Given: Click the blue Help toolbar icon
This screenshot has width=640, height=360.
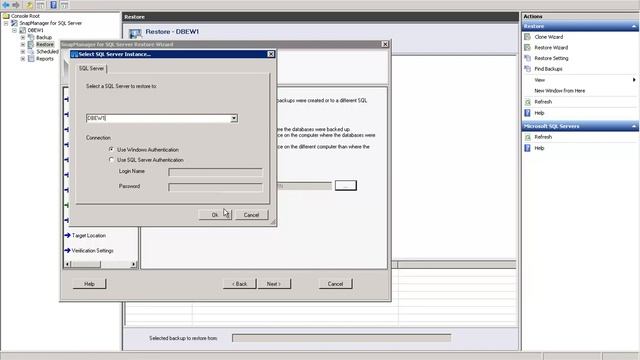Looking at the screenshot, I should [53, 5].
